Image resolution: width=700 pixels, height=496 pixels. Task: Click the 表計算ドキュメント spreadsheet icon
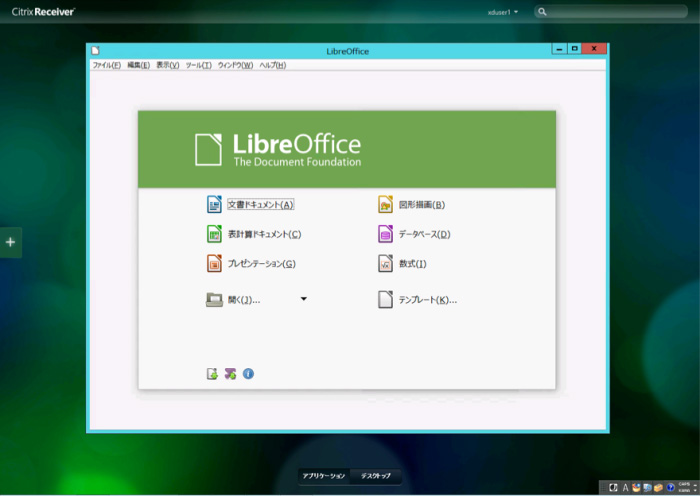[x=214, y=235]
